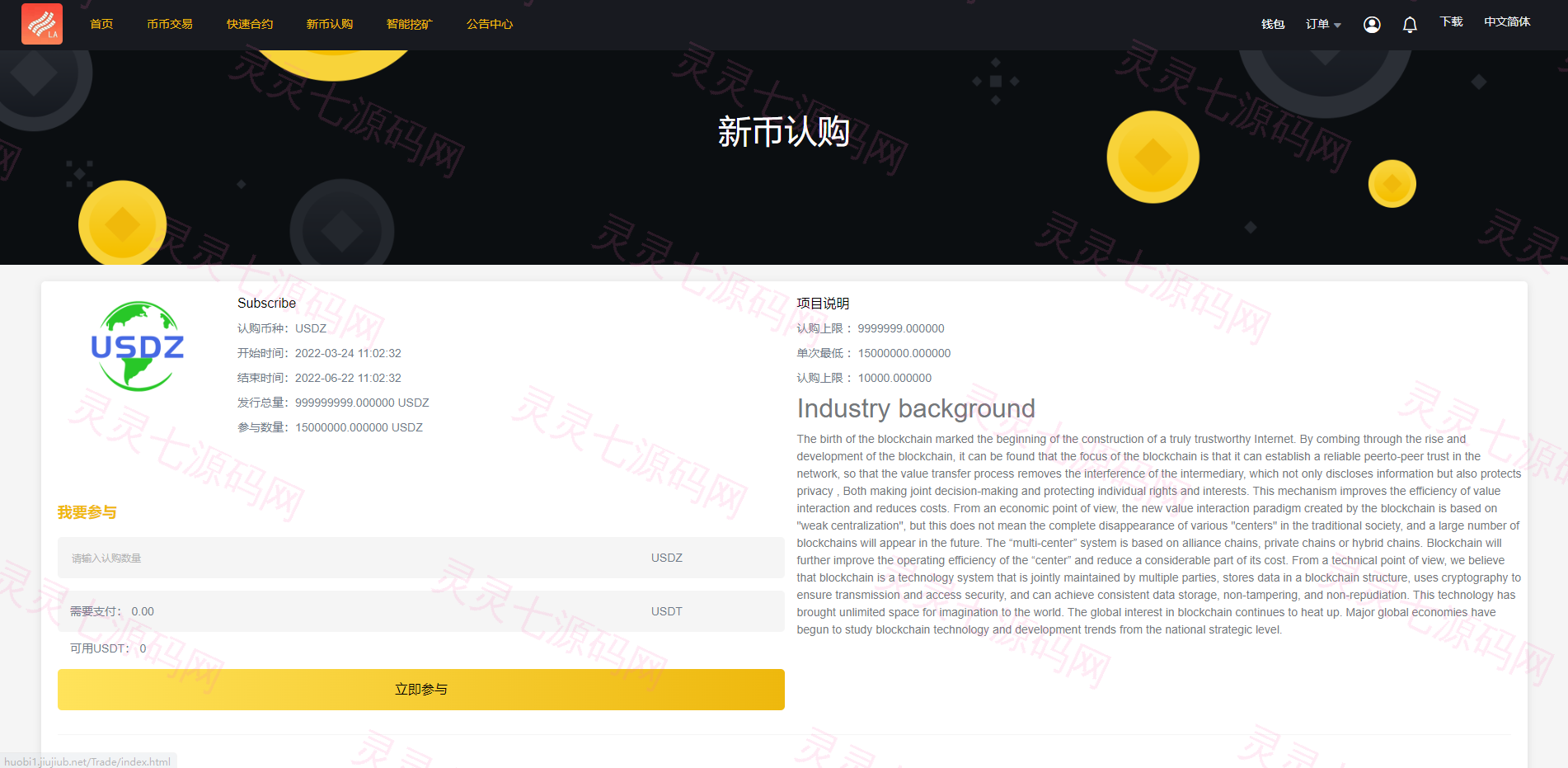The height and width of the screenshot is (768, 1568).
Task: Go to 首页 home page
Action: click(101, 24)
